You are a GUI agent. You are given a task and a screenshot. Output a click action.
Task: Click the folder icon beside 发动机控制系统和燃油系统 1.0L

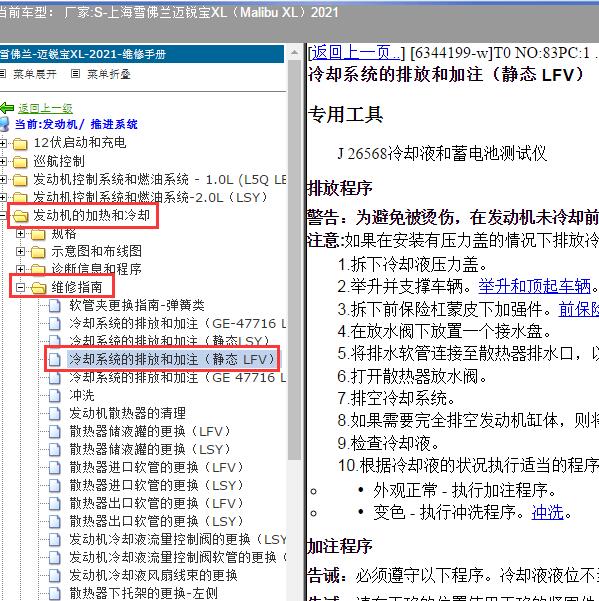20,180
